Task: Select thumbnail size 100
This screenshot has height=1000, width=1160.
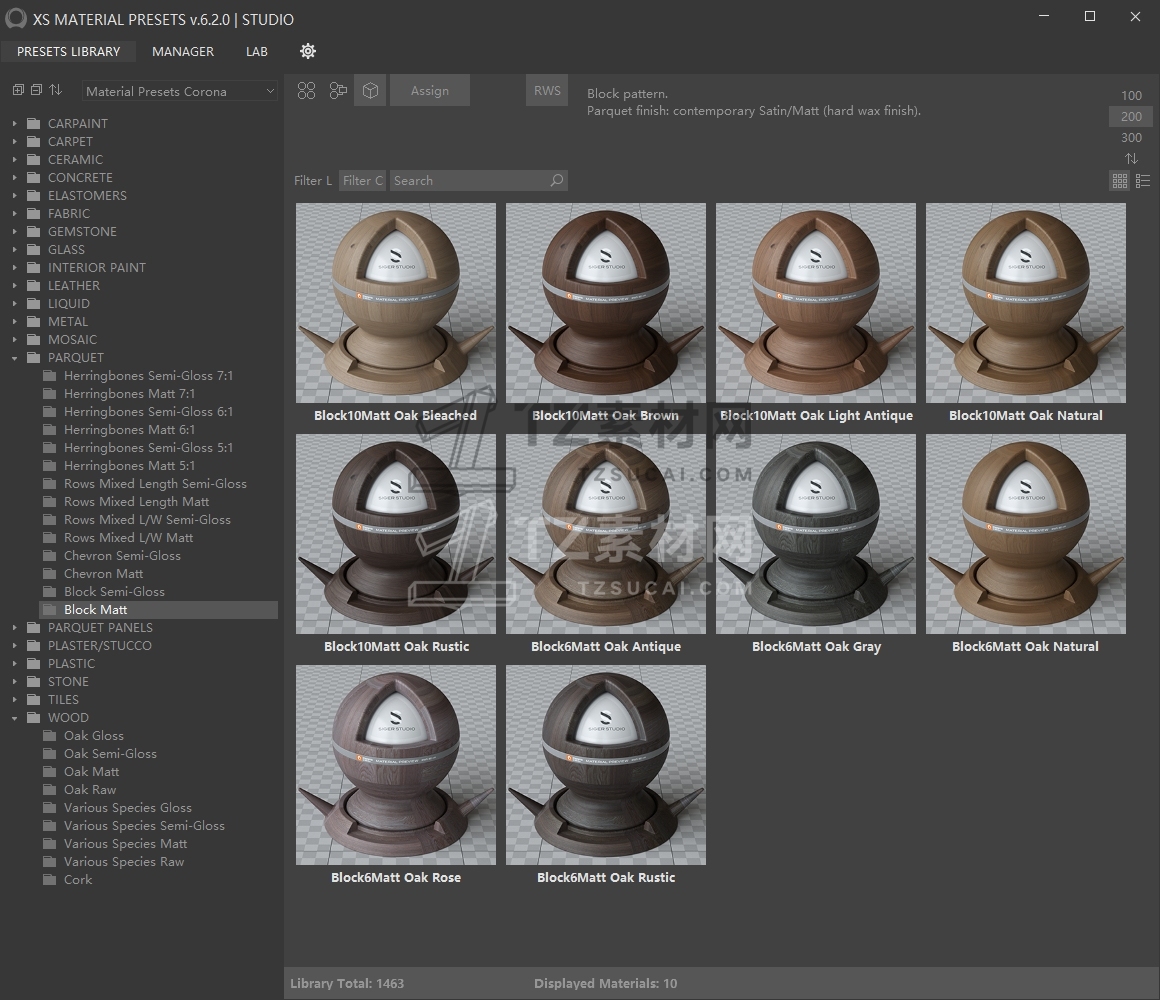Action: point(1131,96)
